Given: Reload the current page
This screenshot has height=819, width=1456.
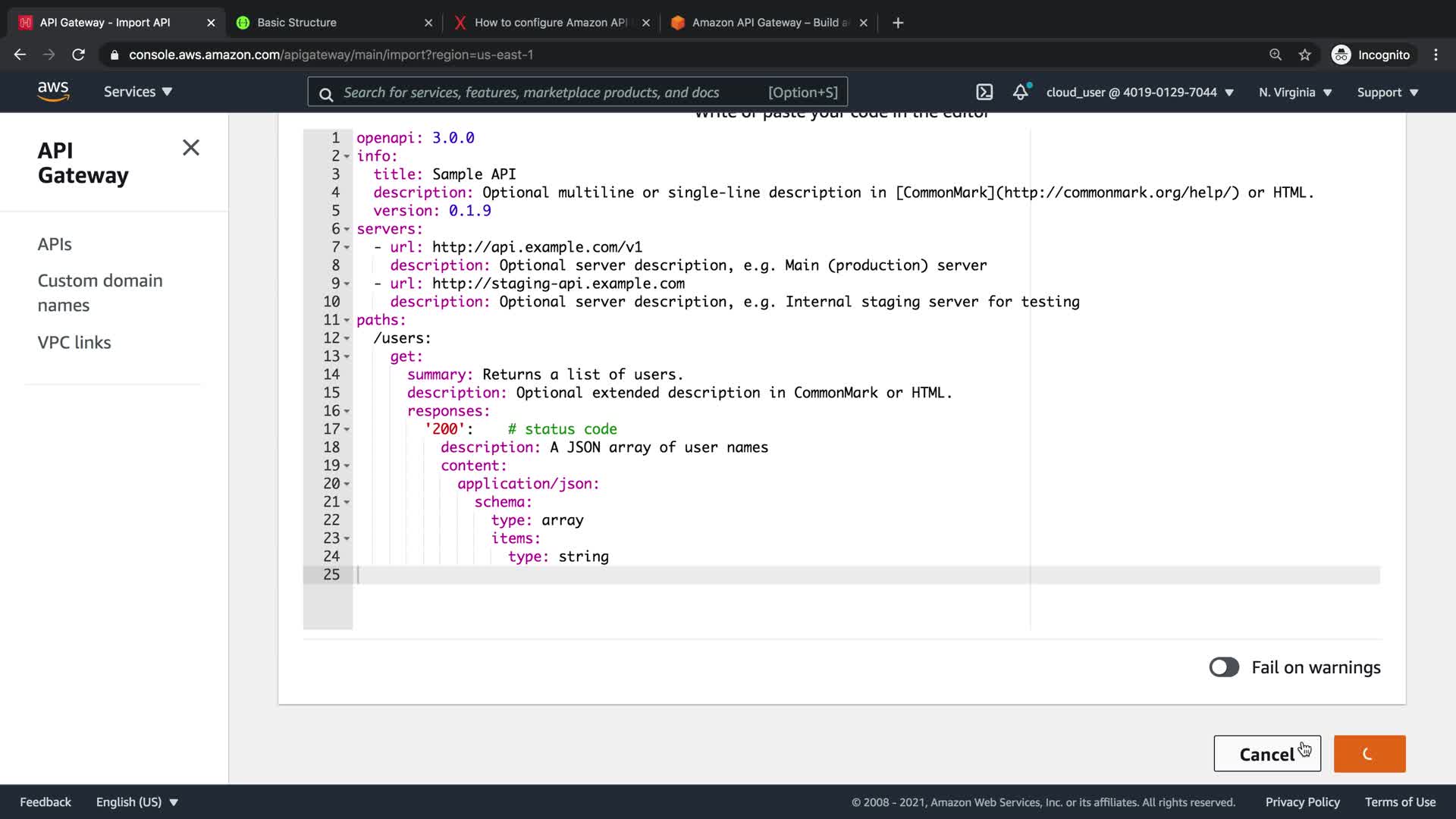Looking at the screenshot, I should pos(78,55).
